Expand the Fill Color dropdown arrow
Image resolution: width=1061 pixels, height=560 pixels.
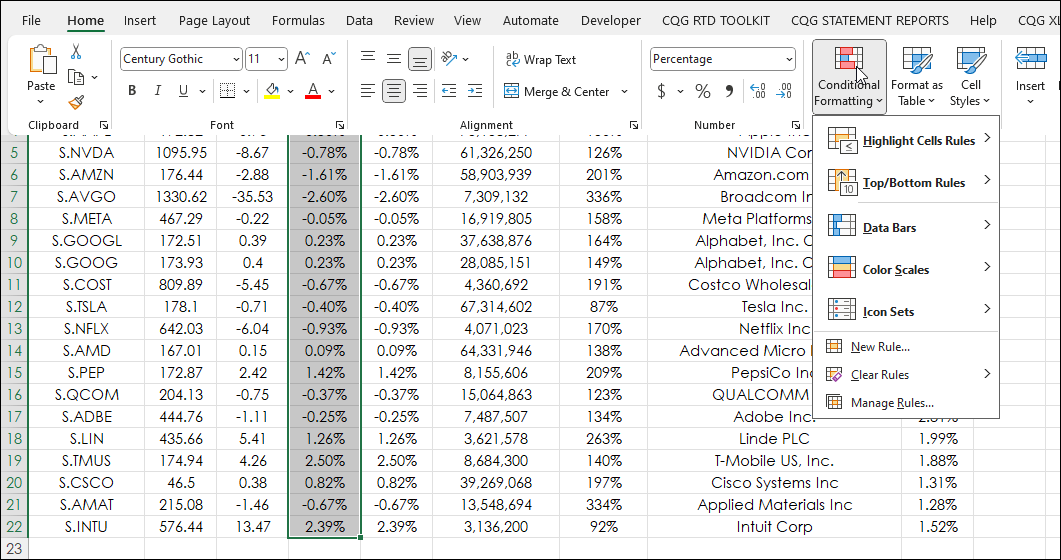click(291, 91)
